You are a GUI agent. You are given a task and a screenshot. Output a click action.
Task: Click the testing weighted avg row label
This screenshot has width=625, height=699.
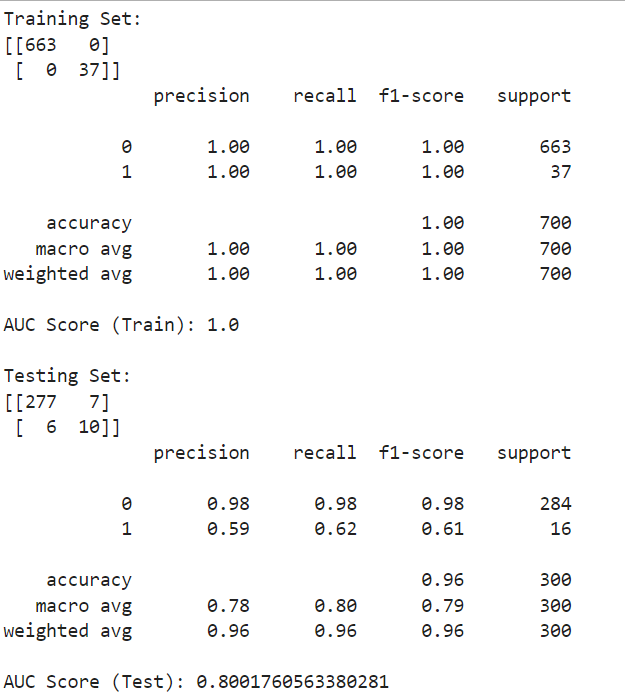pos(68,632)
